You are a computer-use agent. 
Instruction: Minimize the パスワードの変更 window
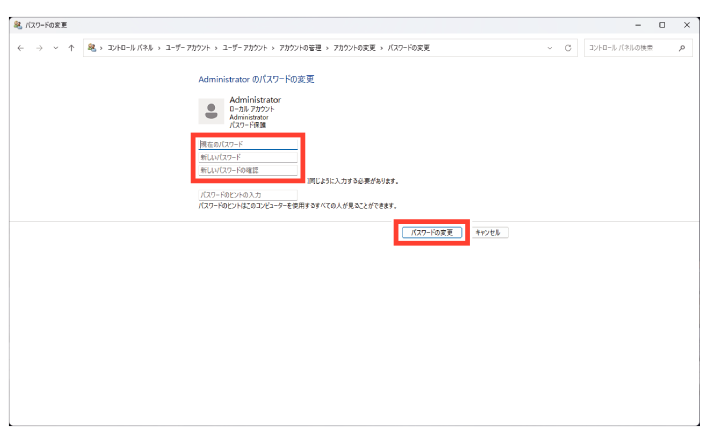coord(638,25)
